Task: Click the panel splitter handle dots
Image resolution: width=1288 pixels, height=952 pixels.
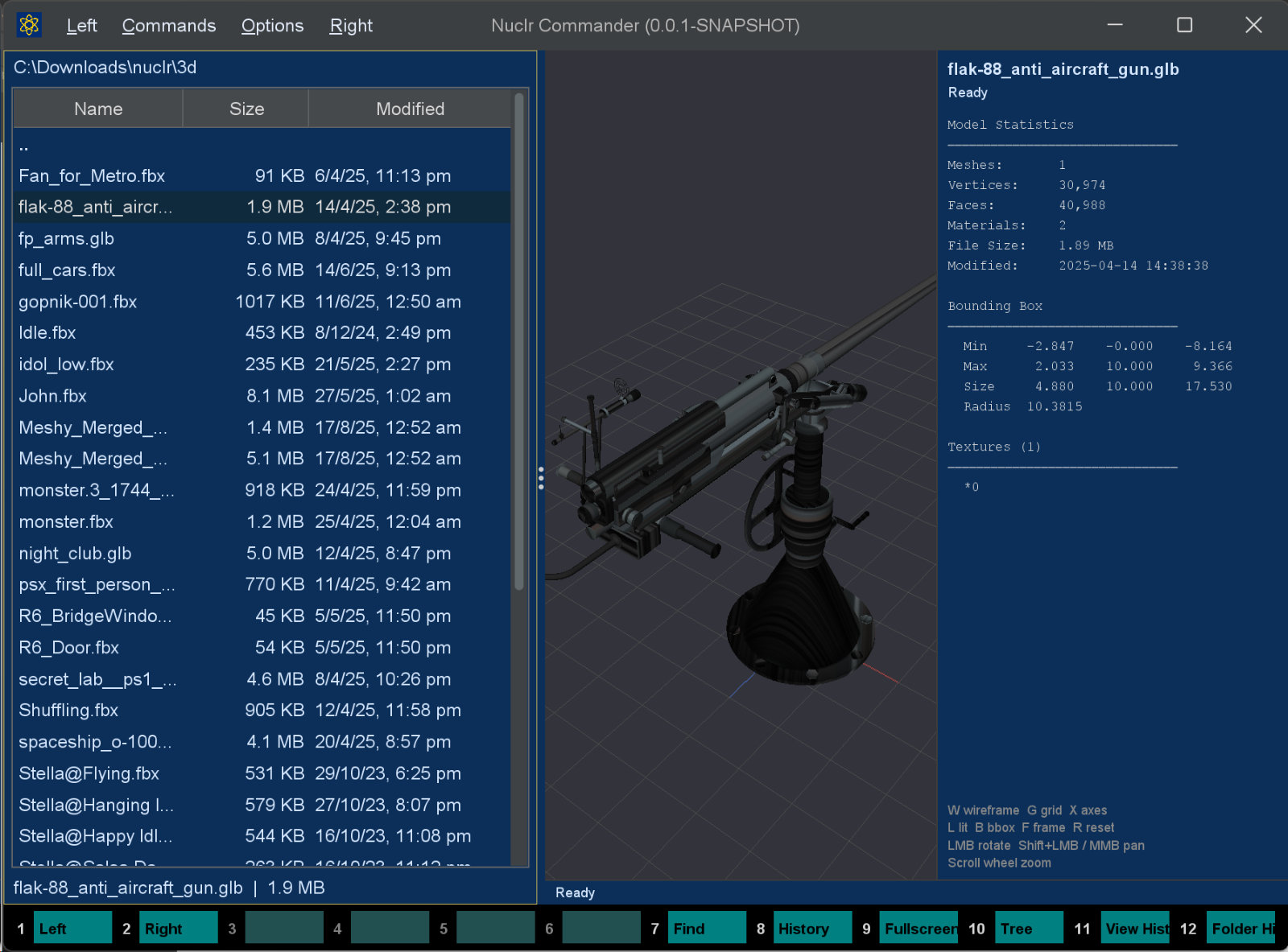Action: pos(541,478)
